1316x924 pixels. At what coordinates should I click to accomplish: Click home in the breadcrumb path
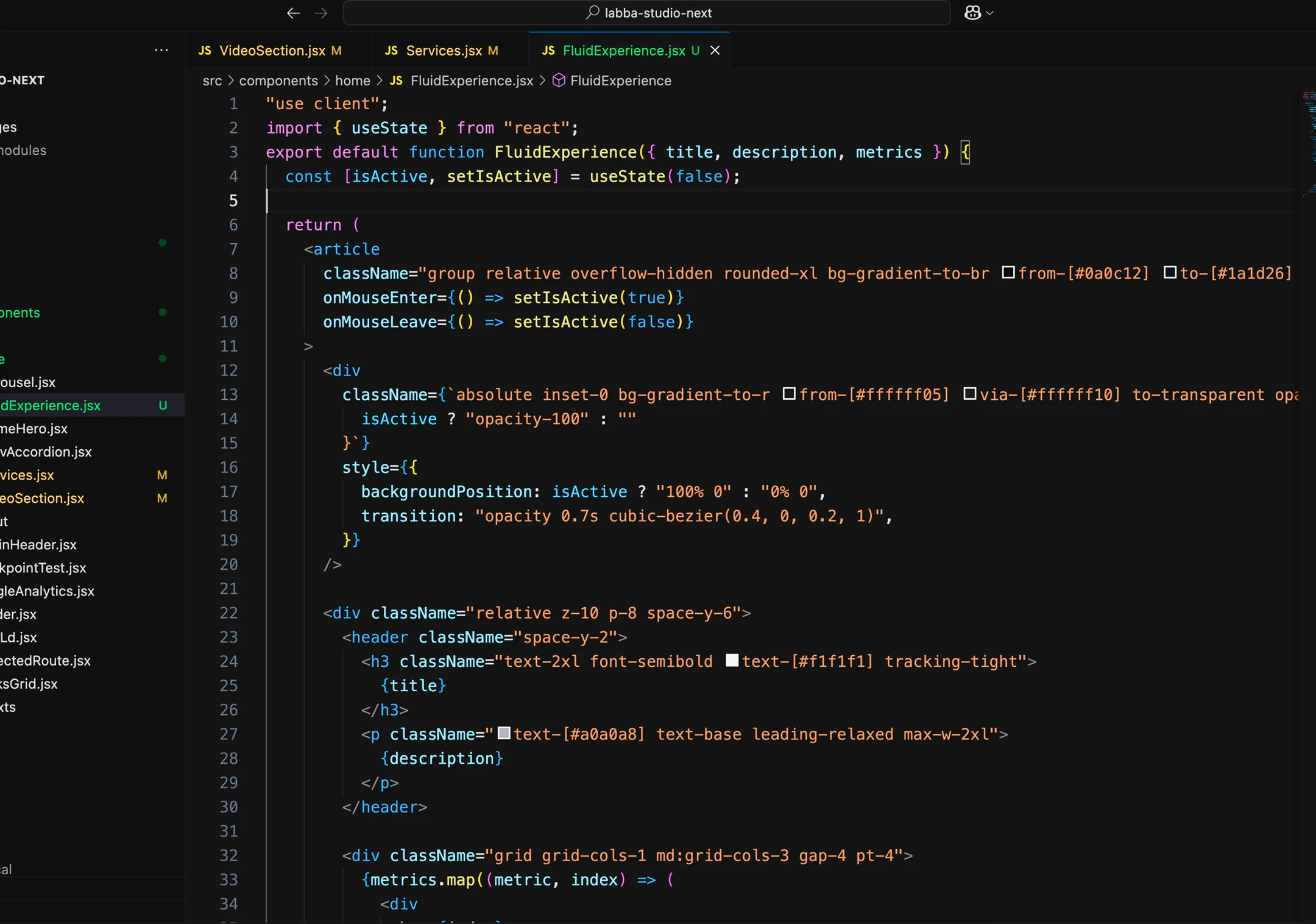[352, 80]
